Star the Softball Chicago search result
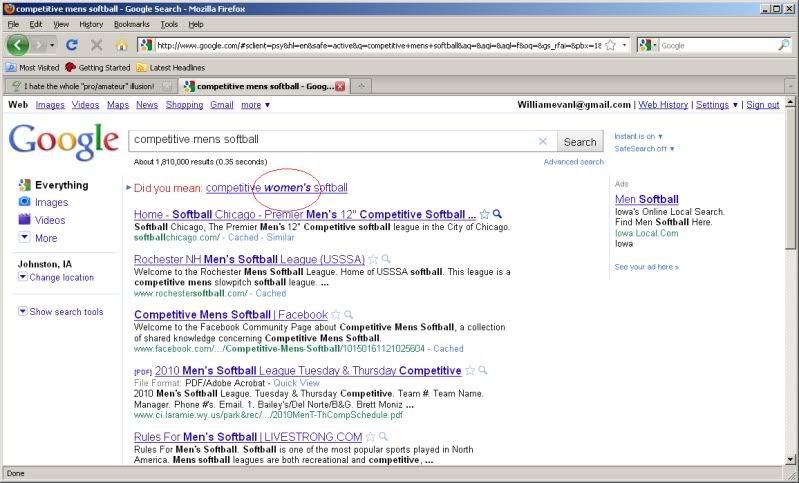This screenshot has height=483, width=799. (x=485, y=214)
